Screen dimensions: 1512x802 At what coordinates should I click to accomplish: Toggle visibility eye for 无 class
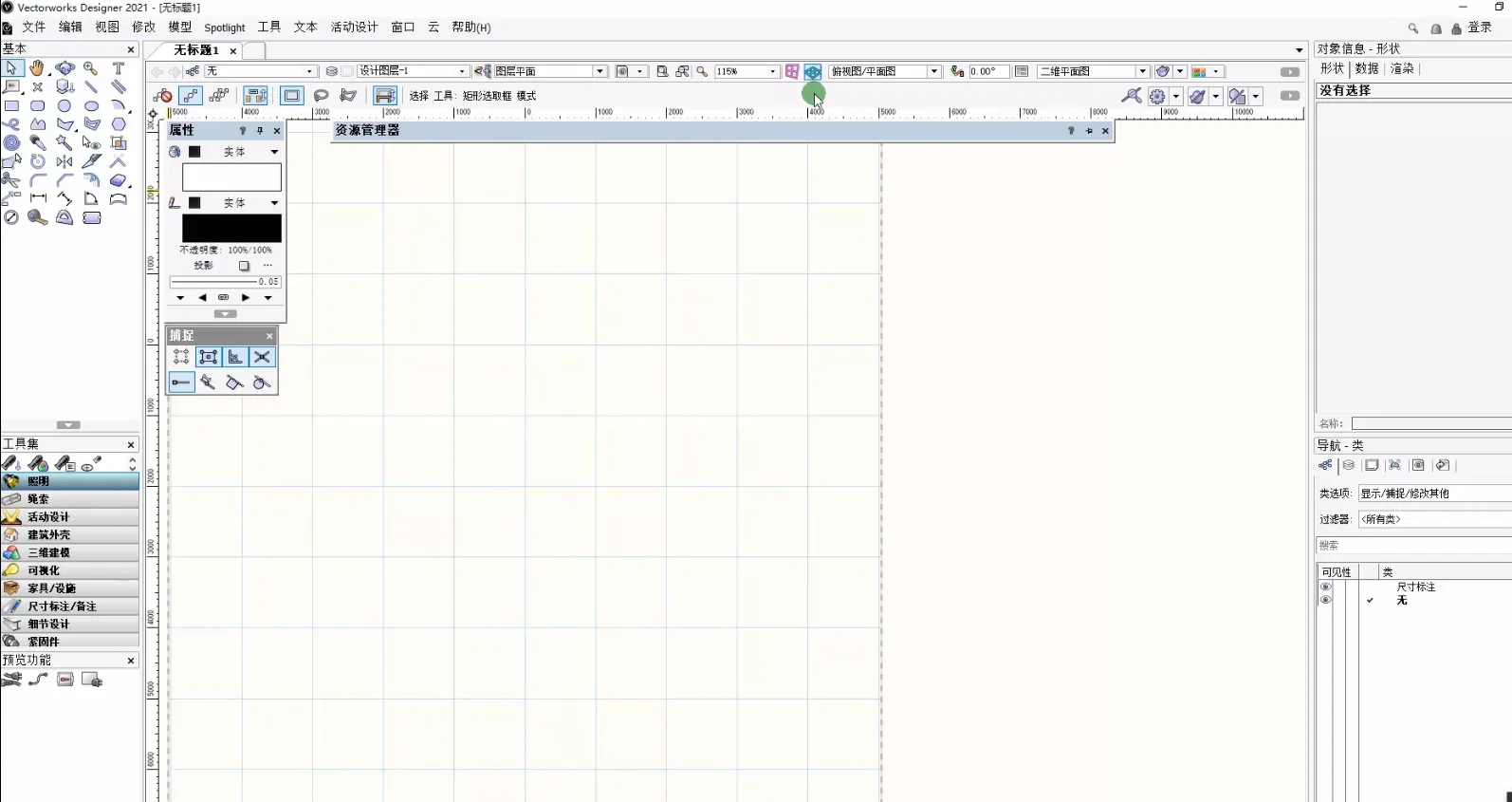[1326, 600]
